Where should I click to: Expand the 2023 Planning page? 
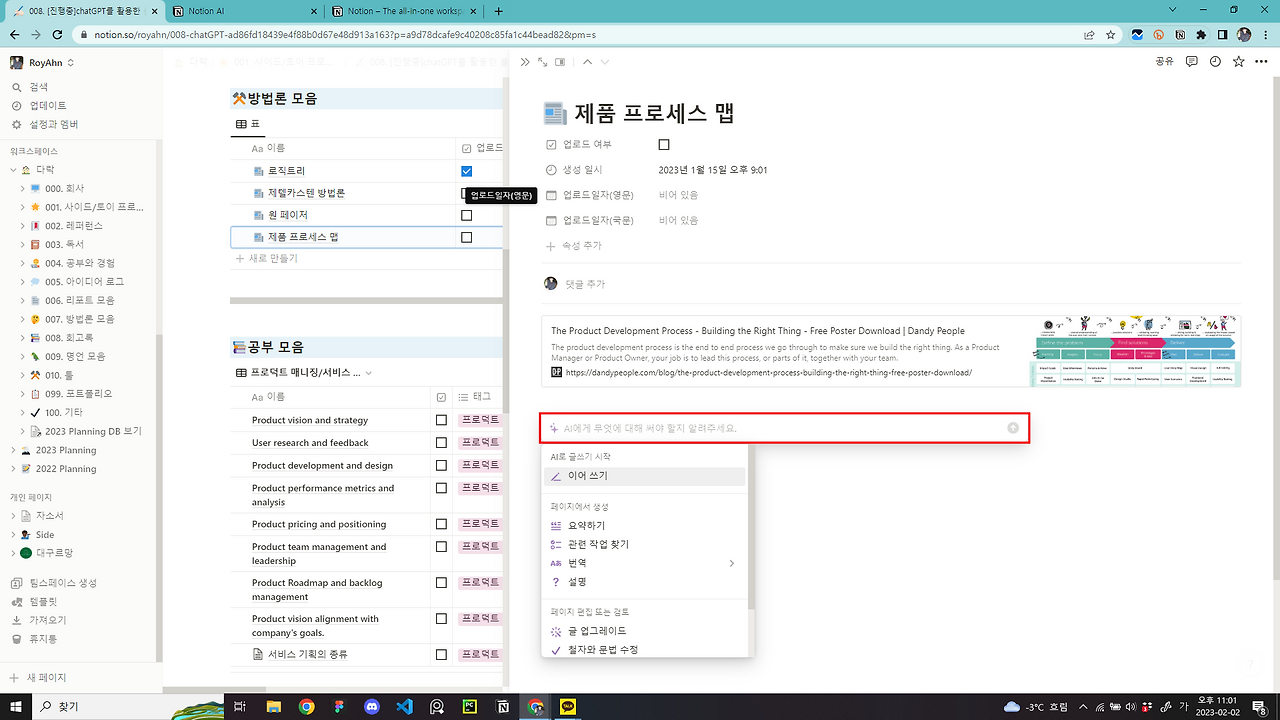click(x=14, y=450)
